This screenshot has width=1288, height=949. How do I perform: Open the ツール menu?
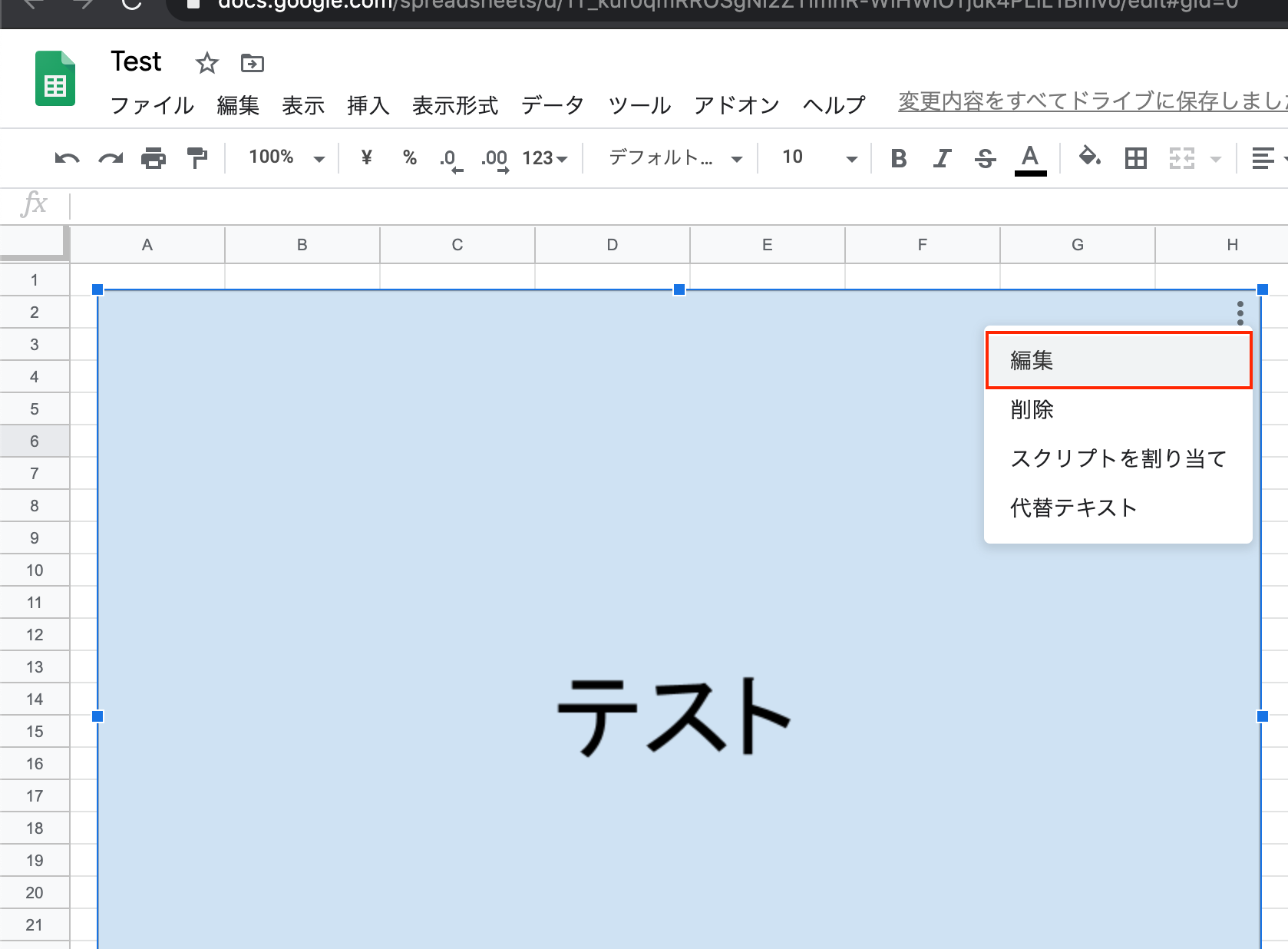coord(639,105)
